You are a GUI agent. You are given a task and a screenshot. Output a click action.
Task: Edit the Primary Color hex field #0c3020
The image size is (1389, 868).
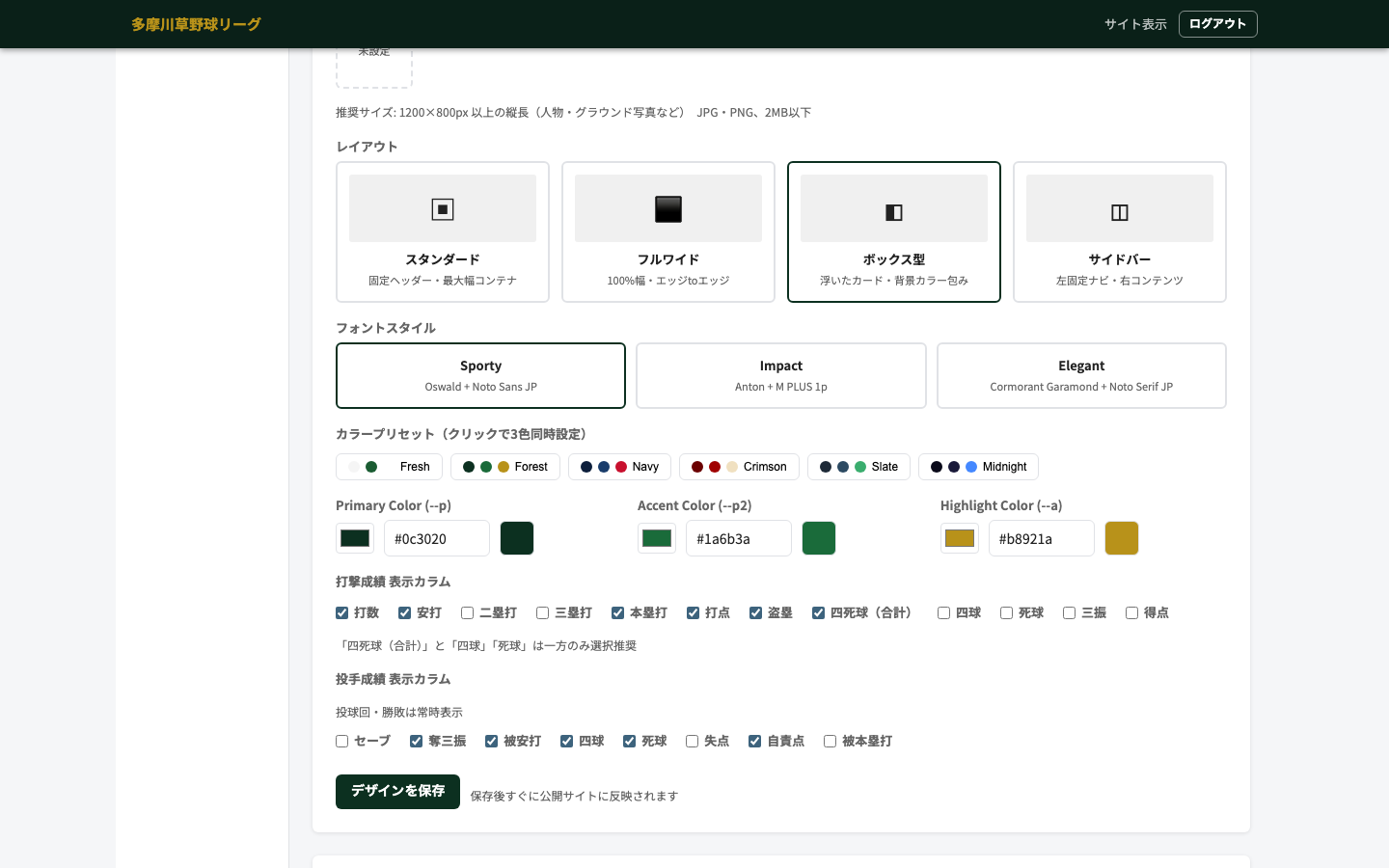437,538
